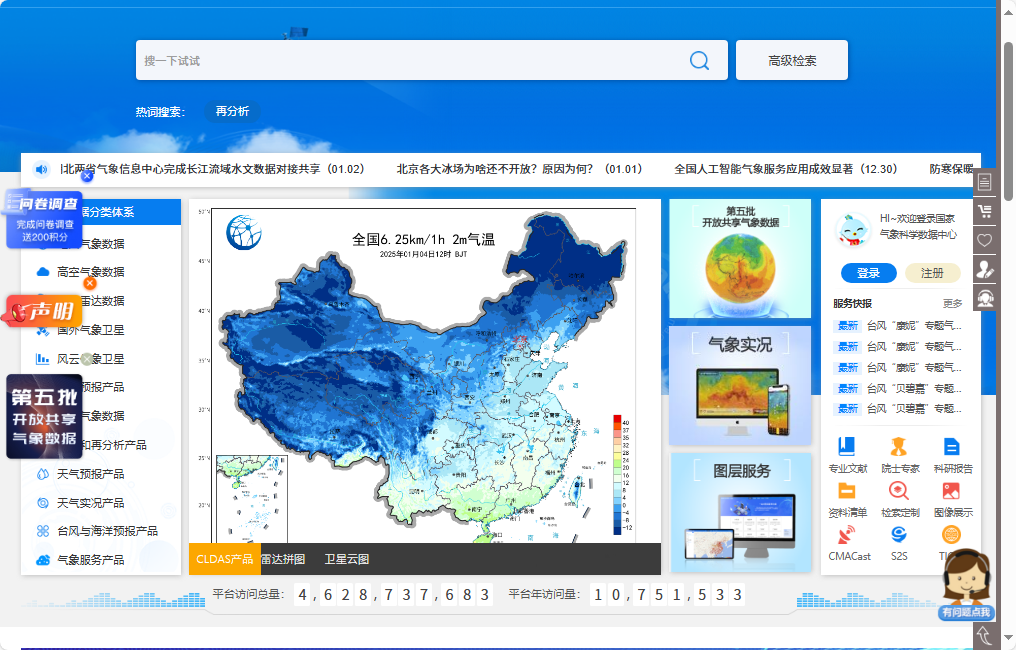Click the cloud icon beside 高空气象数据
Image resolution: width=1016 pixels, height=650 pixels.
pos(43,272)
